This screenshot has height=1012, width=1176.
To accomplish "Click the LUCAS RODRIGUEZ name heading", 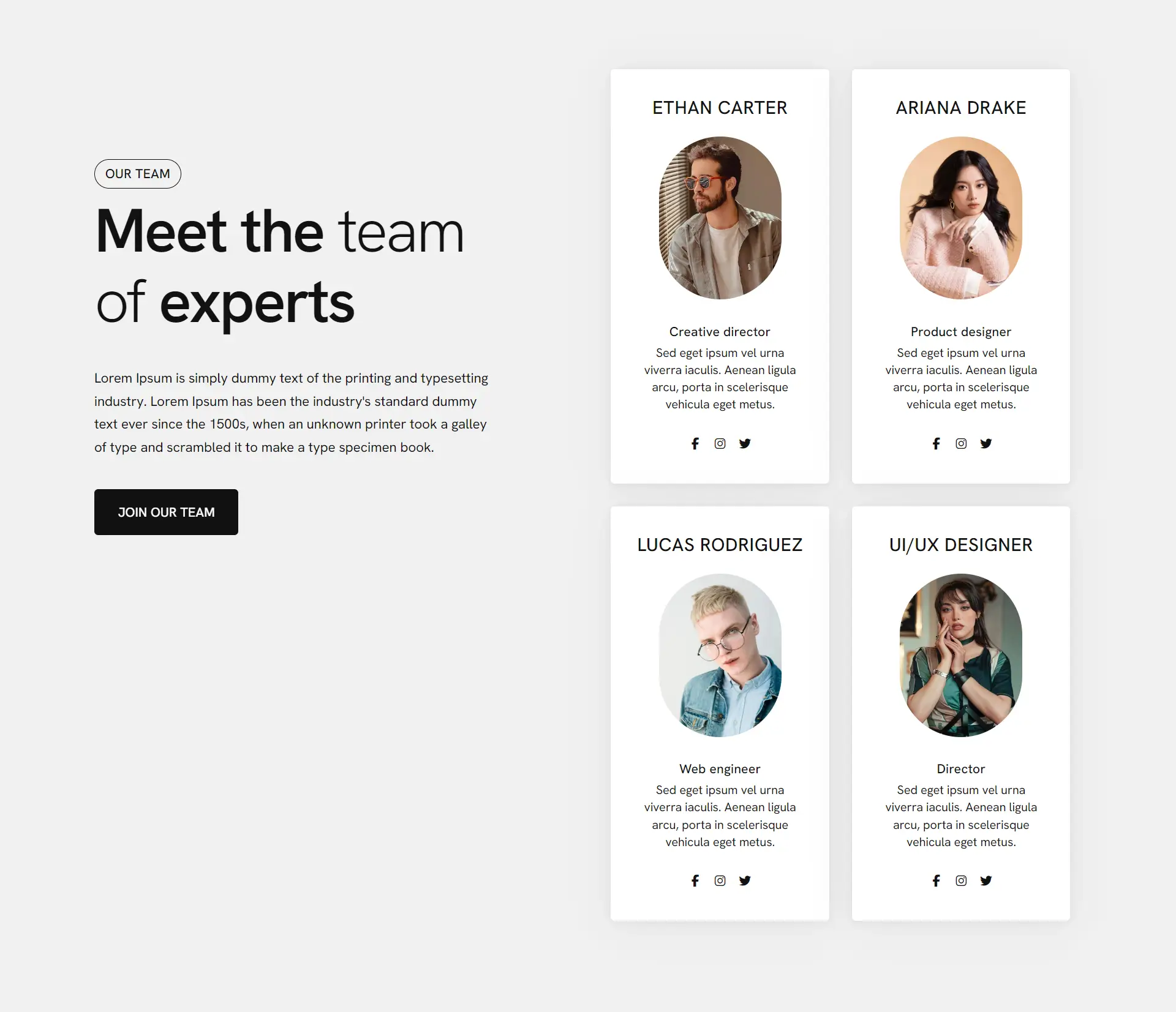I will point(720,544).
